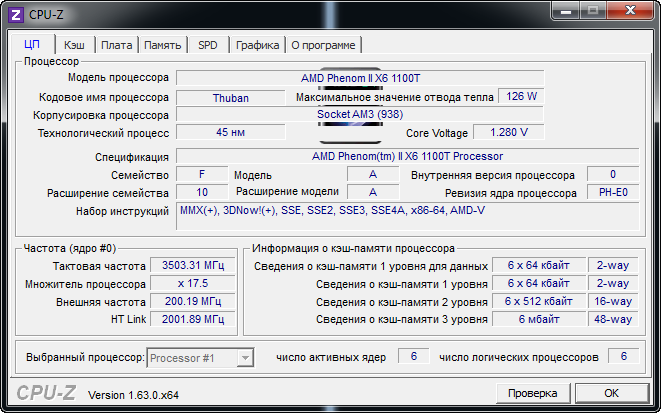The height and width of the screenshot is (413, 661).
Task: Click the 3503.31 МГц clock speed field
Action: 190,266
